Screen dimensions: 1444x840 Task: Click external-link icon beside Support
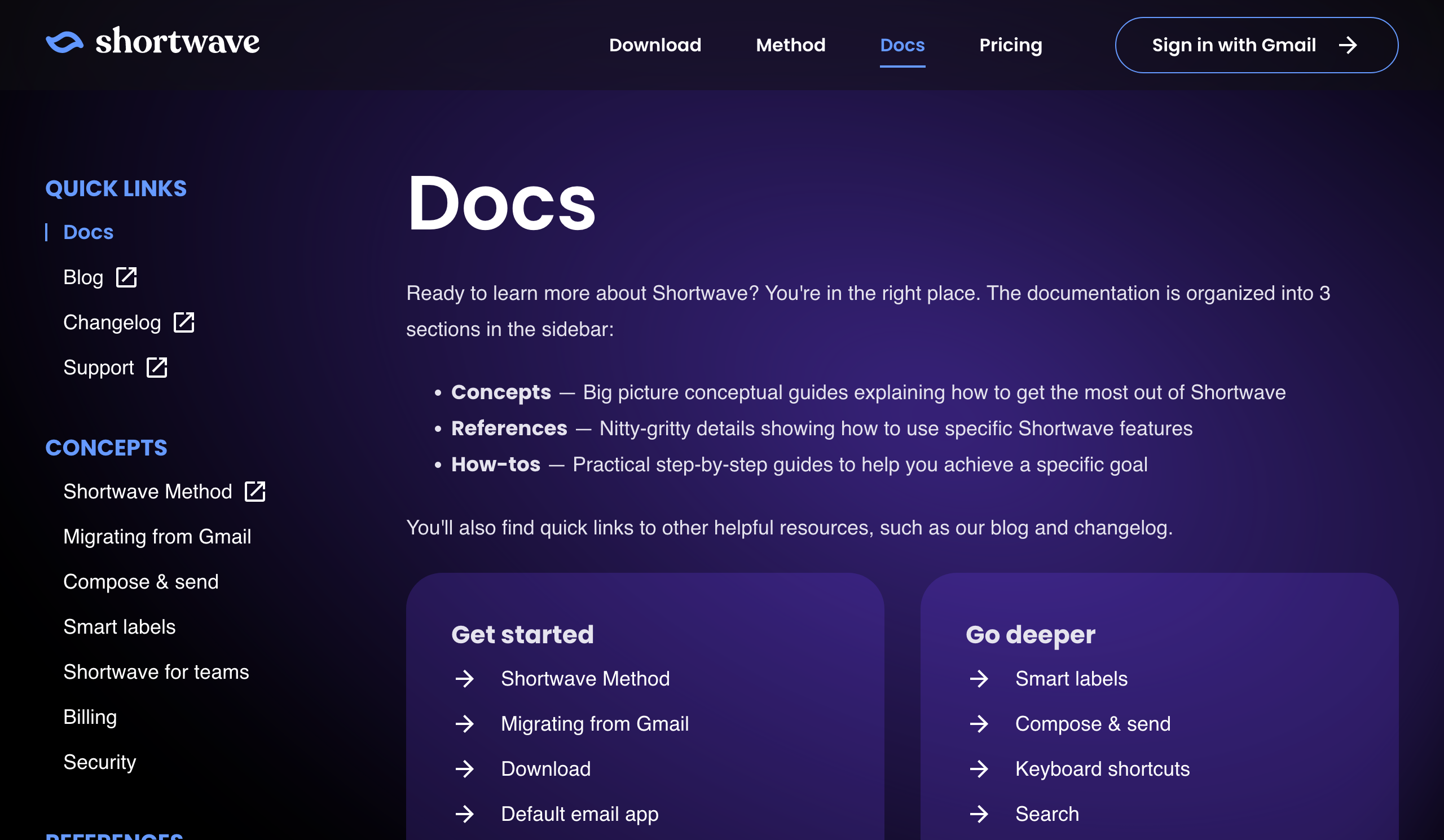156,368
